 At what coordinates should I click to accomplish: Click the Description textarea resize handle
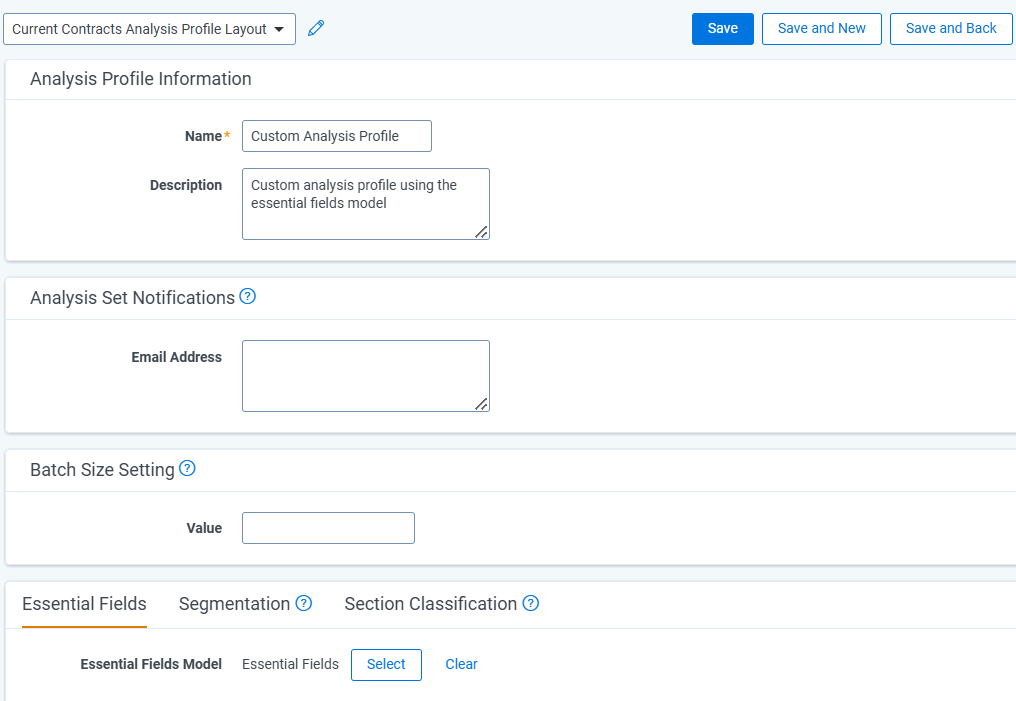481,232
